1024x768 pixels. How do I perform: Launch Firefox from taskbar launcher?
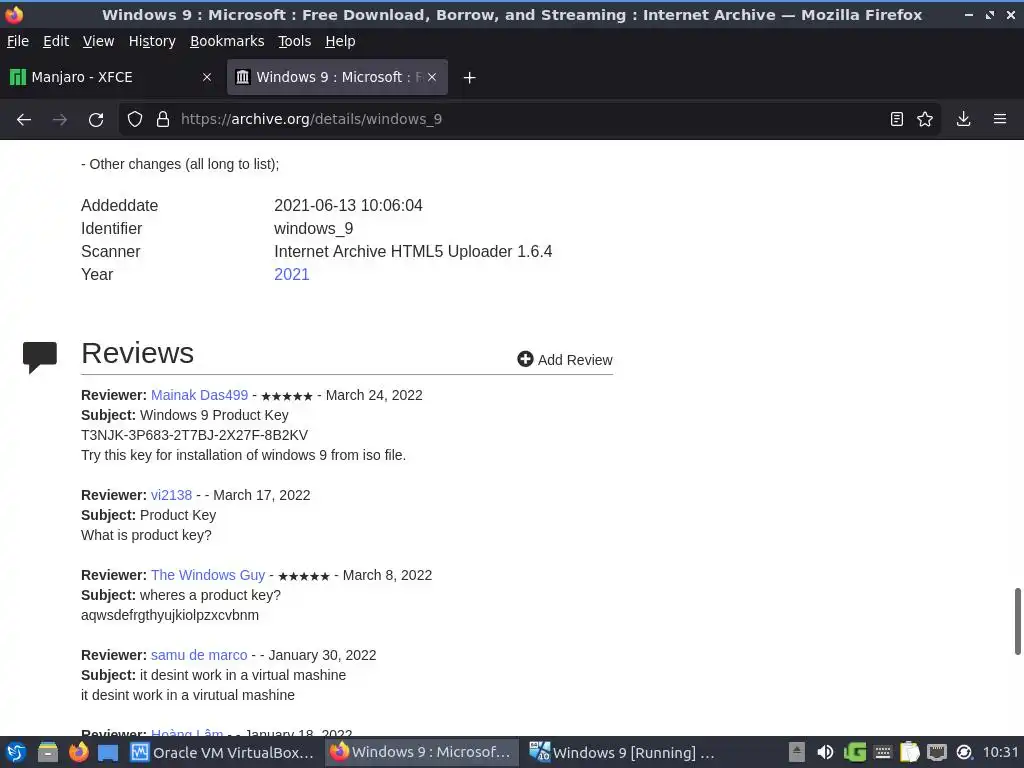point(78,752)
